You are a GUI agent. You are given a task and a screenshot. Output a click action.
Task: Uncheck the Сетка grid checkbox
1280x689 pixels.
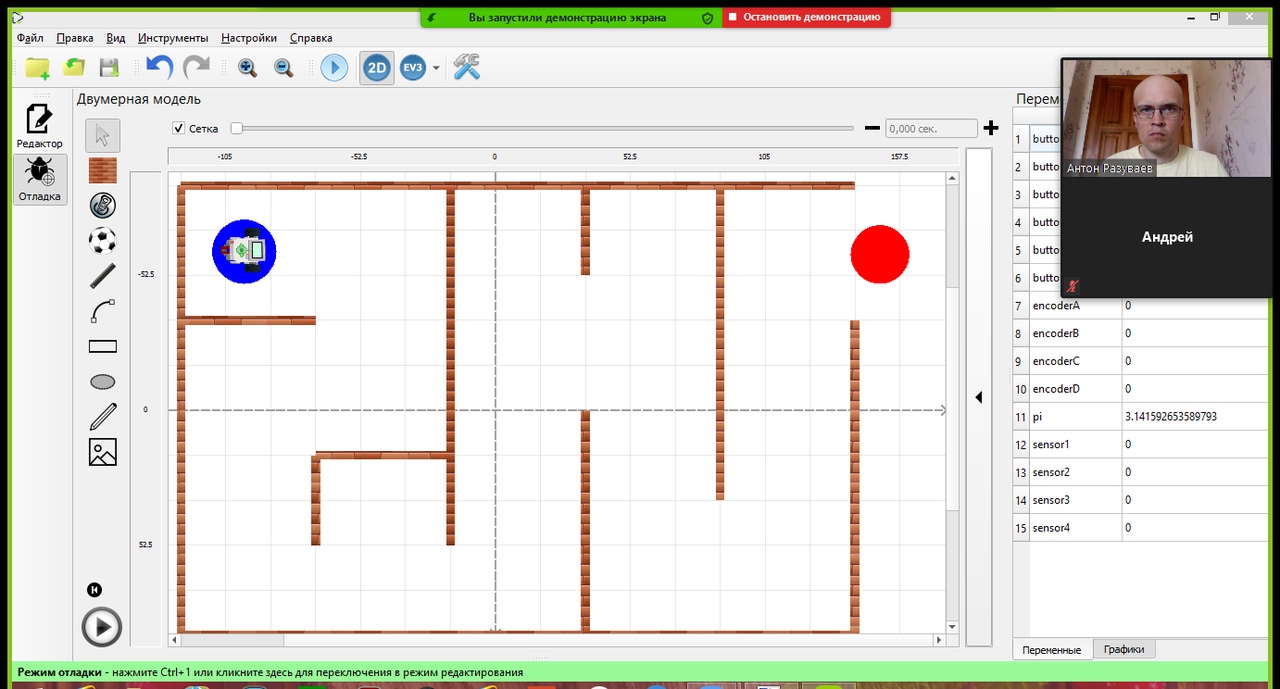pyautogui.click(x=179, y=128)
